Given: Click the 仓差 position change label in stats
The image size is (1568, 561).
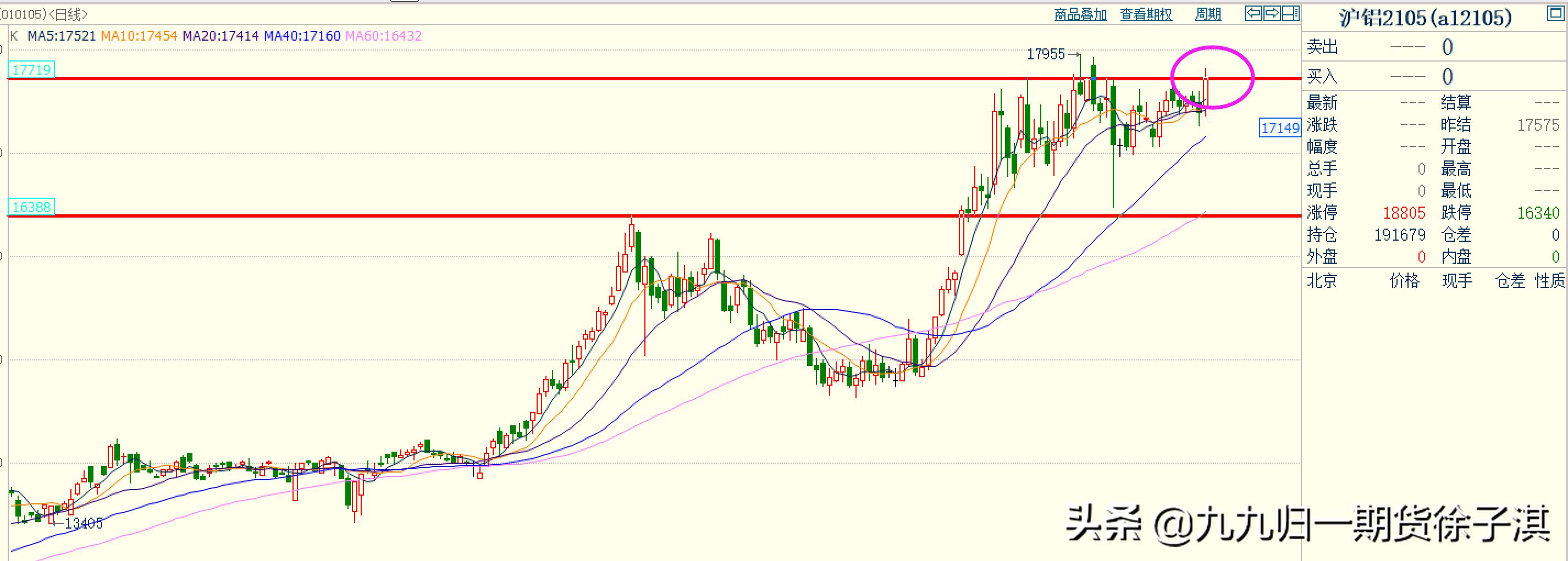Looking at the screenshot, I should point(1456,234).
